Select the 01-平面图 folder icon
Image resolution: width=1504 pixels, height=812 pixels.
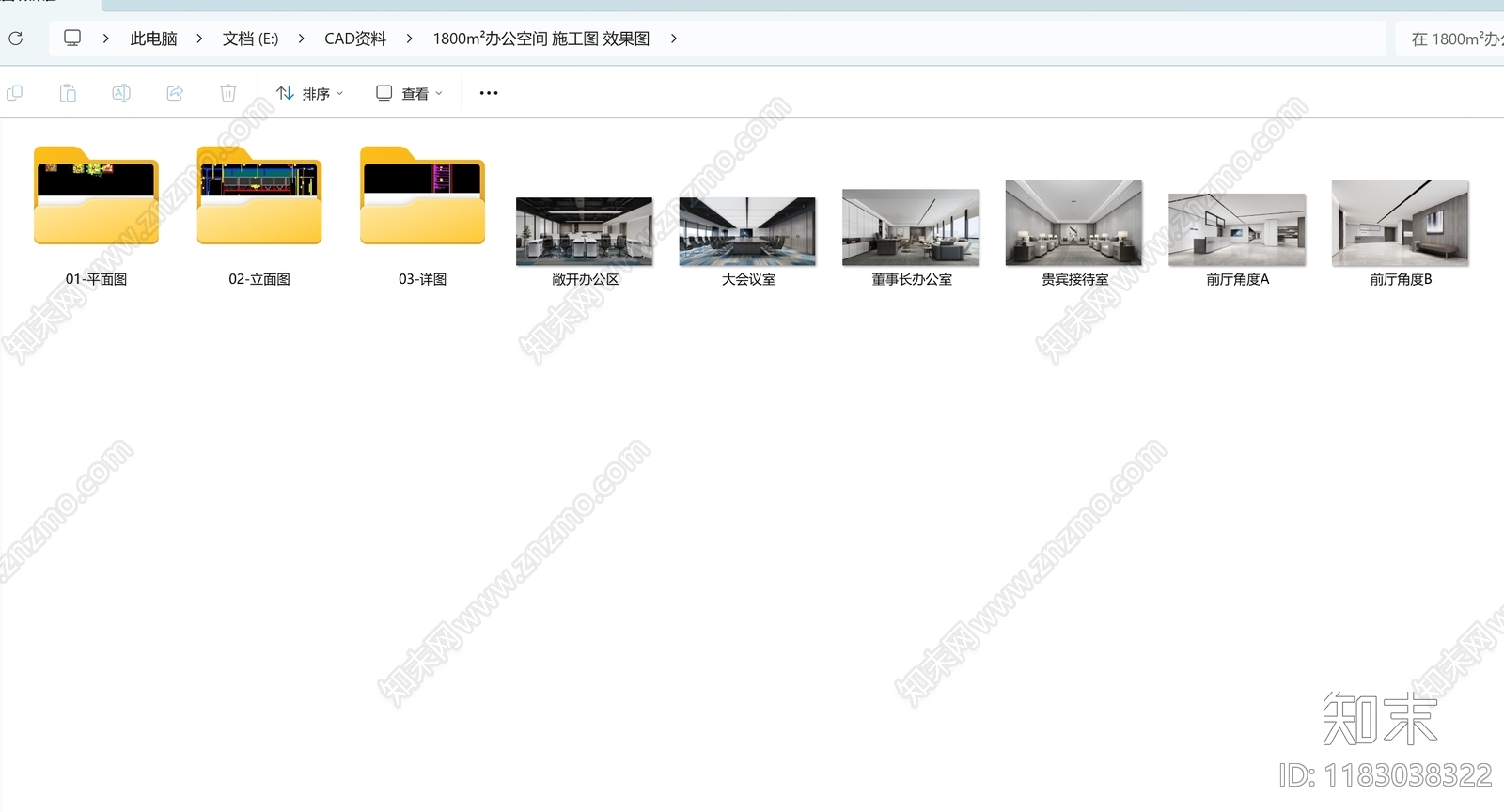96,195
